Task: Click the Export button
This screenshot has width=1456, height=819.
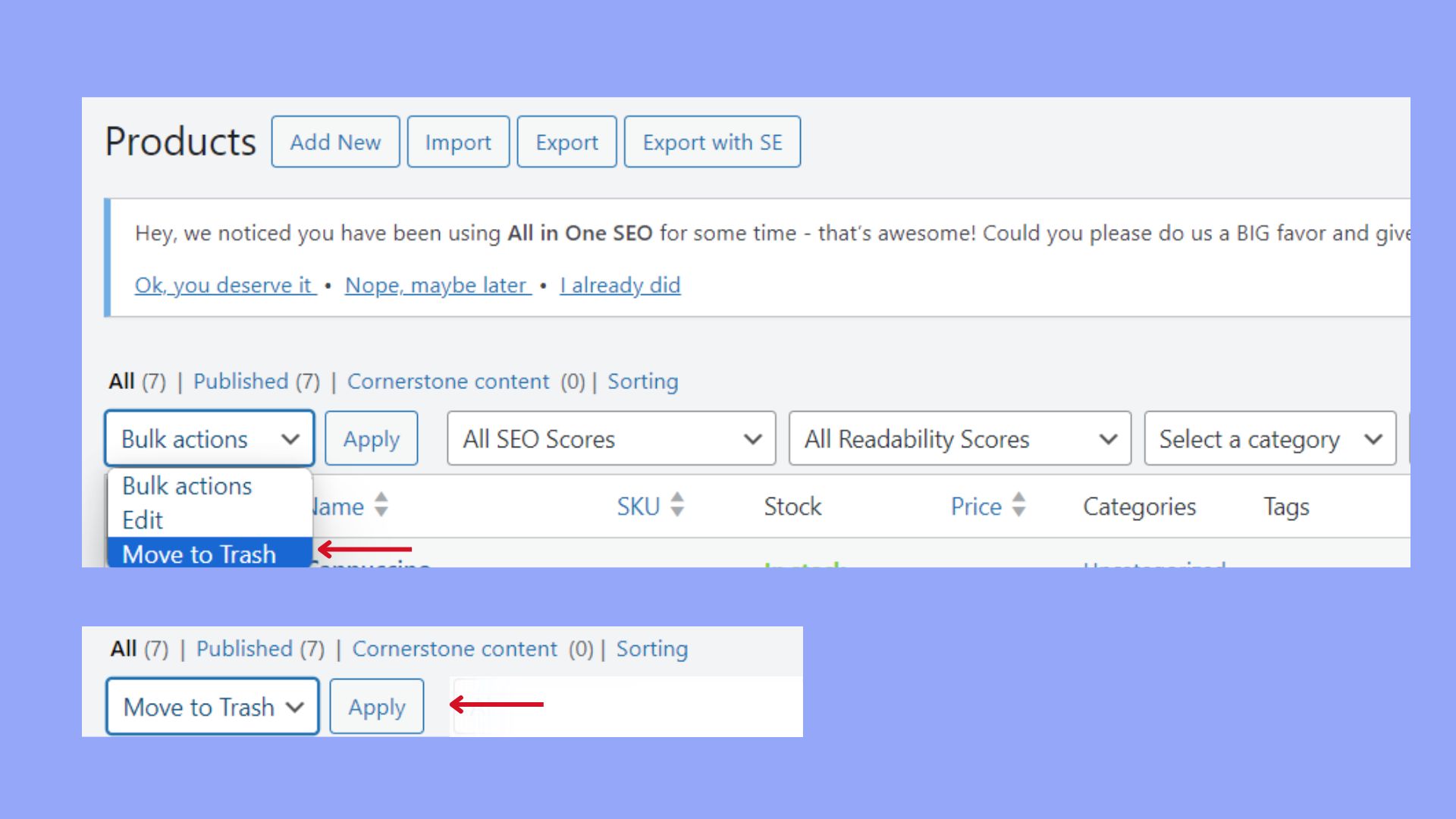Action: 566,141
